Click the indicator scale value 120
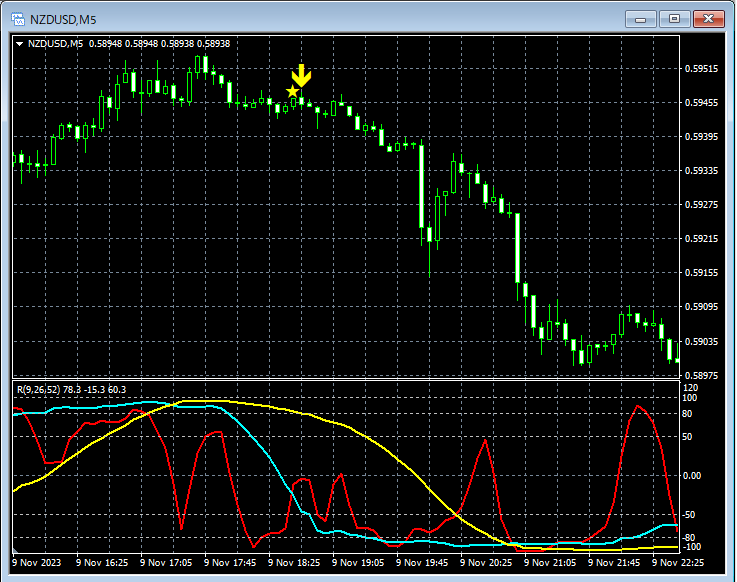737x582 pixels. [x=690, y=388]
